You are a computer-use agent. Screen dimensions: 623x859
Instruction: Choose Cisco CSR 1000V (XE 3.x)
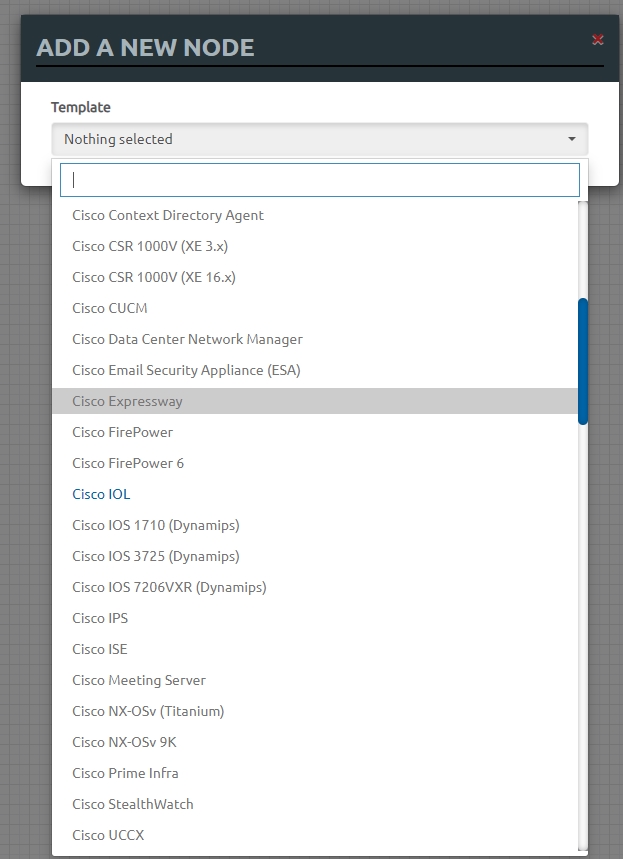[x=315, y=246]
